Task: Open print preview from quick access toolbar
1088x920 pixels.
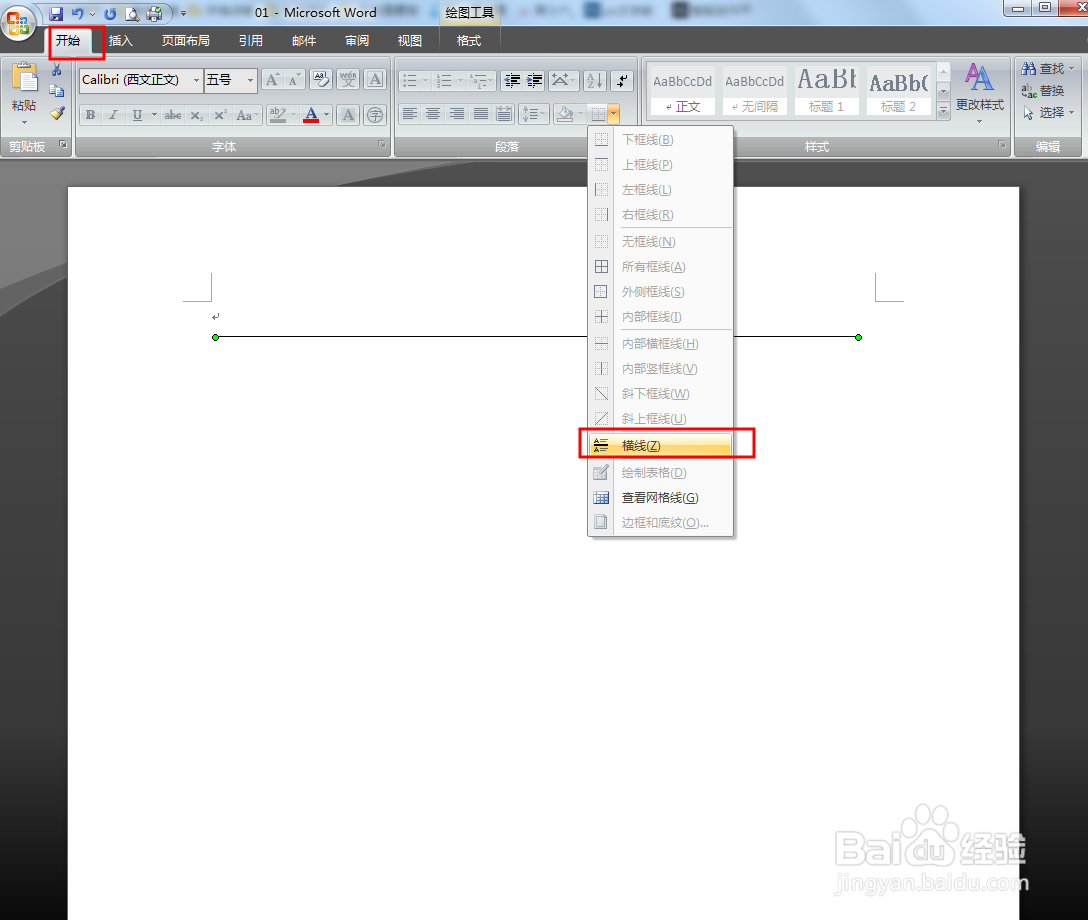Action: 132,13
